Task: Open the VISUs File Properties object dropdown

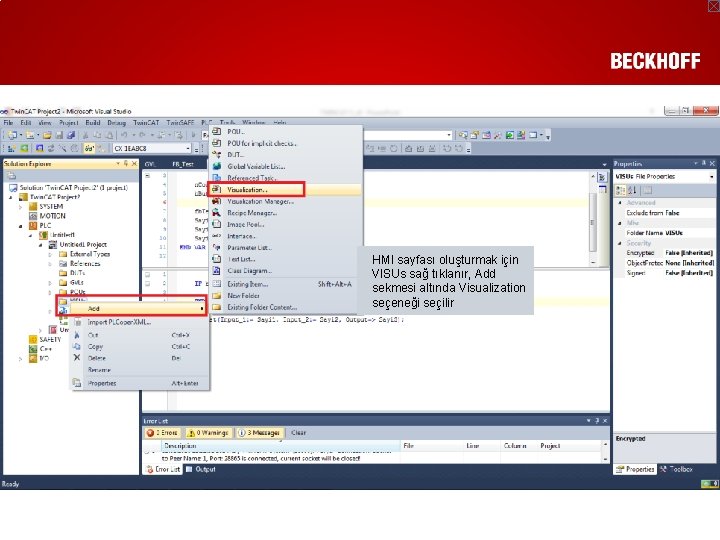Action: (711, 176)
